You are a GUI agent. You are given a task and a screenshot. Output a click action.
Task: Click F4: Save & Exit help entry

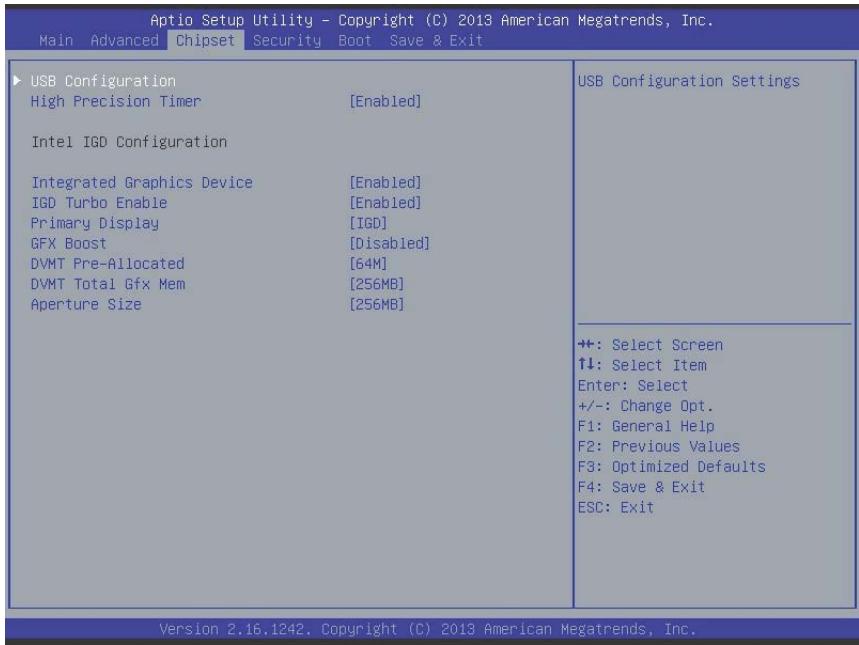641,487
